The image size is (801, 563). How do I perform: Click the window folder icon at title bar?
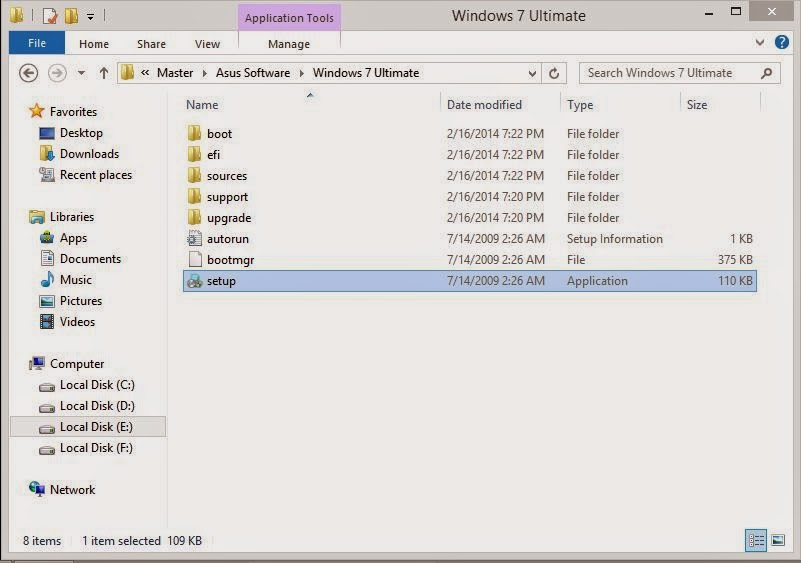click(x=17, y=15)
